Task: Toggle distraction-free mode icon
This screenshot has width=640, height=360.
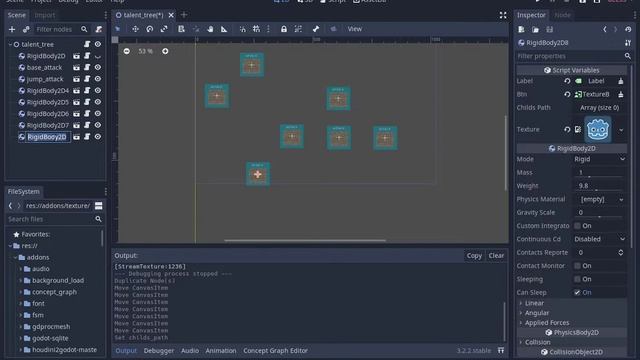Action: pos(503,15)
